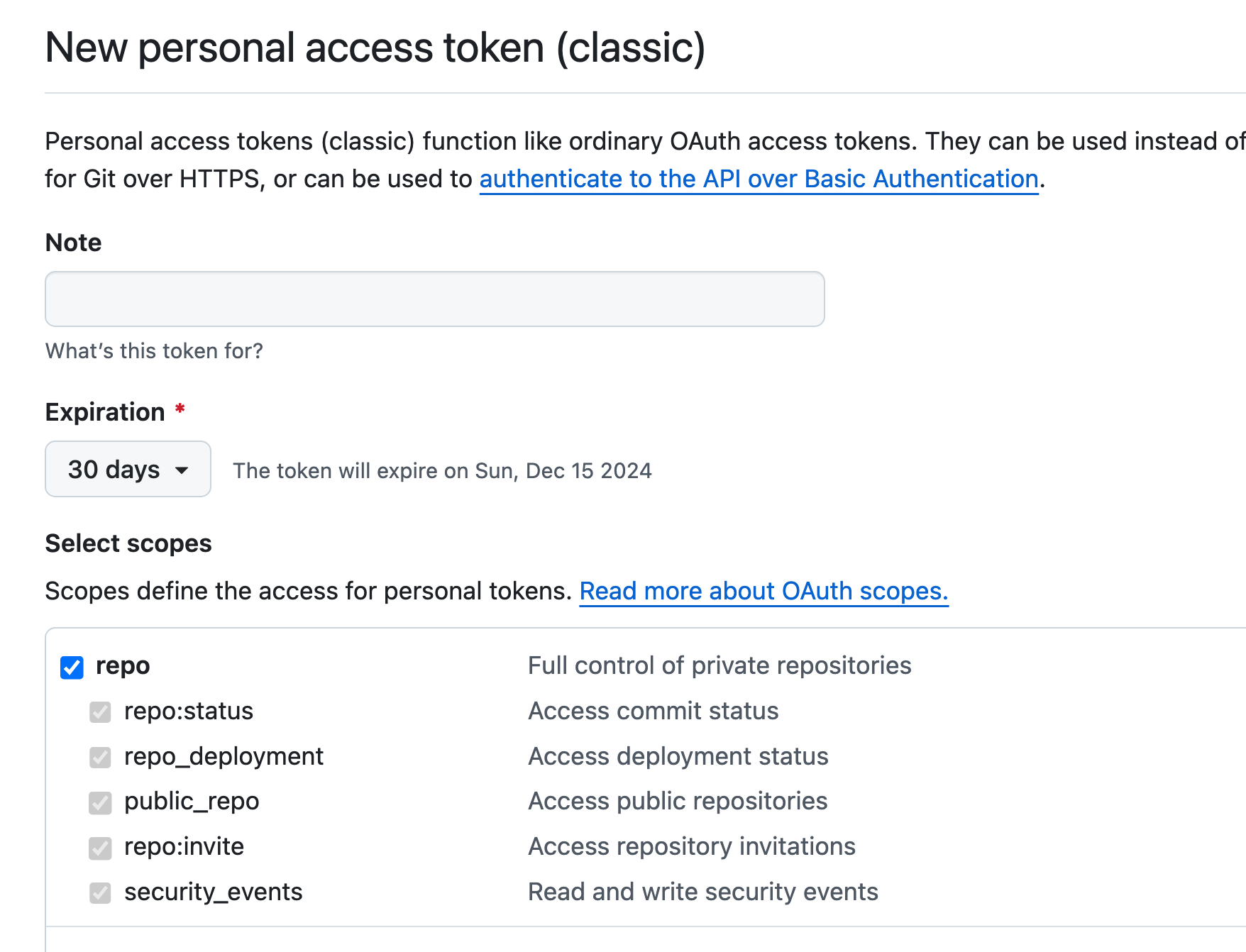Click the dropdown caret beside 30 days
The image size is (1246, 952).
coord(182,470)
